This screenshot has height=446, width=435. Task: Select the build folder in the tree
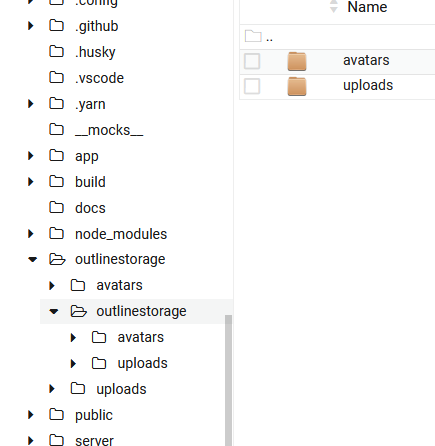point(90,182)
